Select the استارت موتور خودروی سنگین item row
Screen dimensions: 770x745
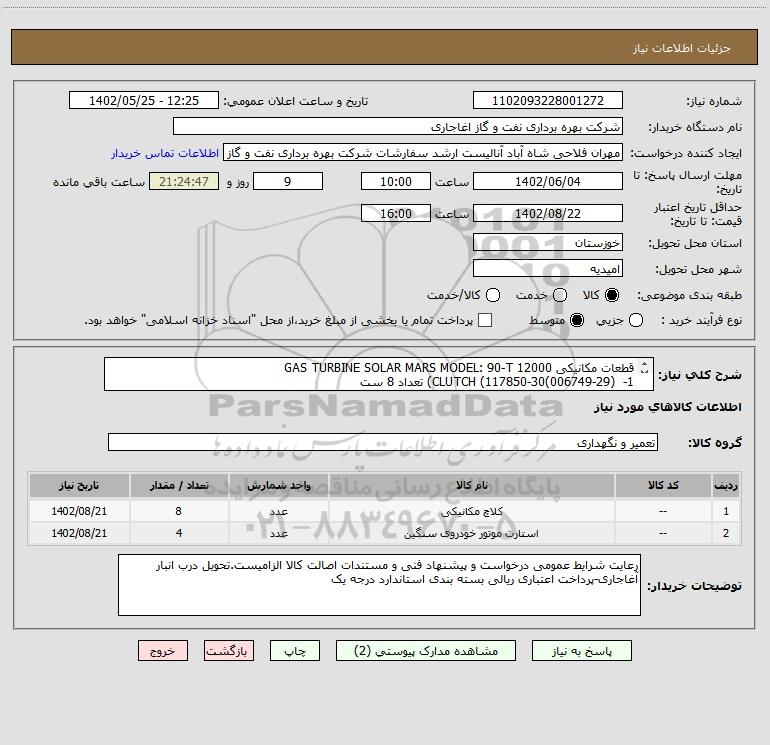[385, 533]
